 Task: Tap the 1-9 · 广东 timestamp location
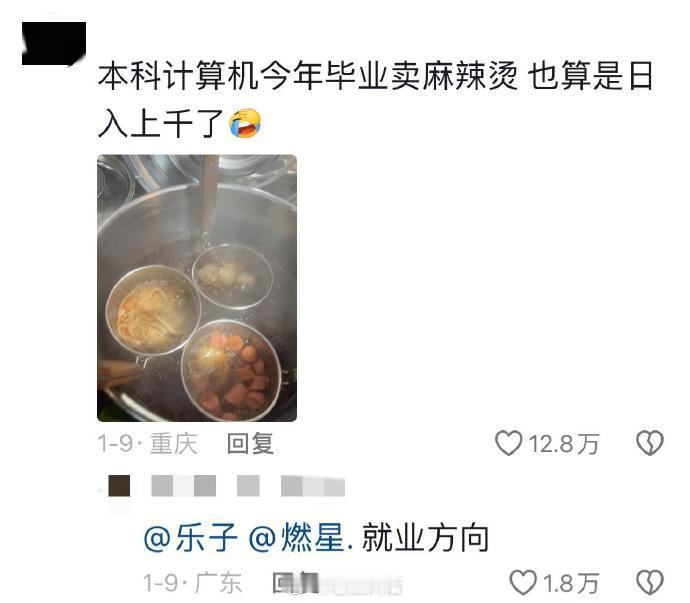point(192,583)
